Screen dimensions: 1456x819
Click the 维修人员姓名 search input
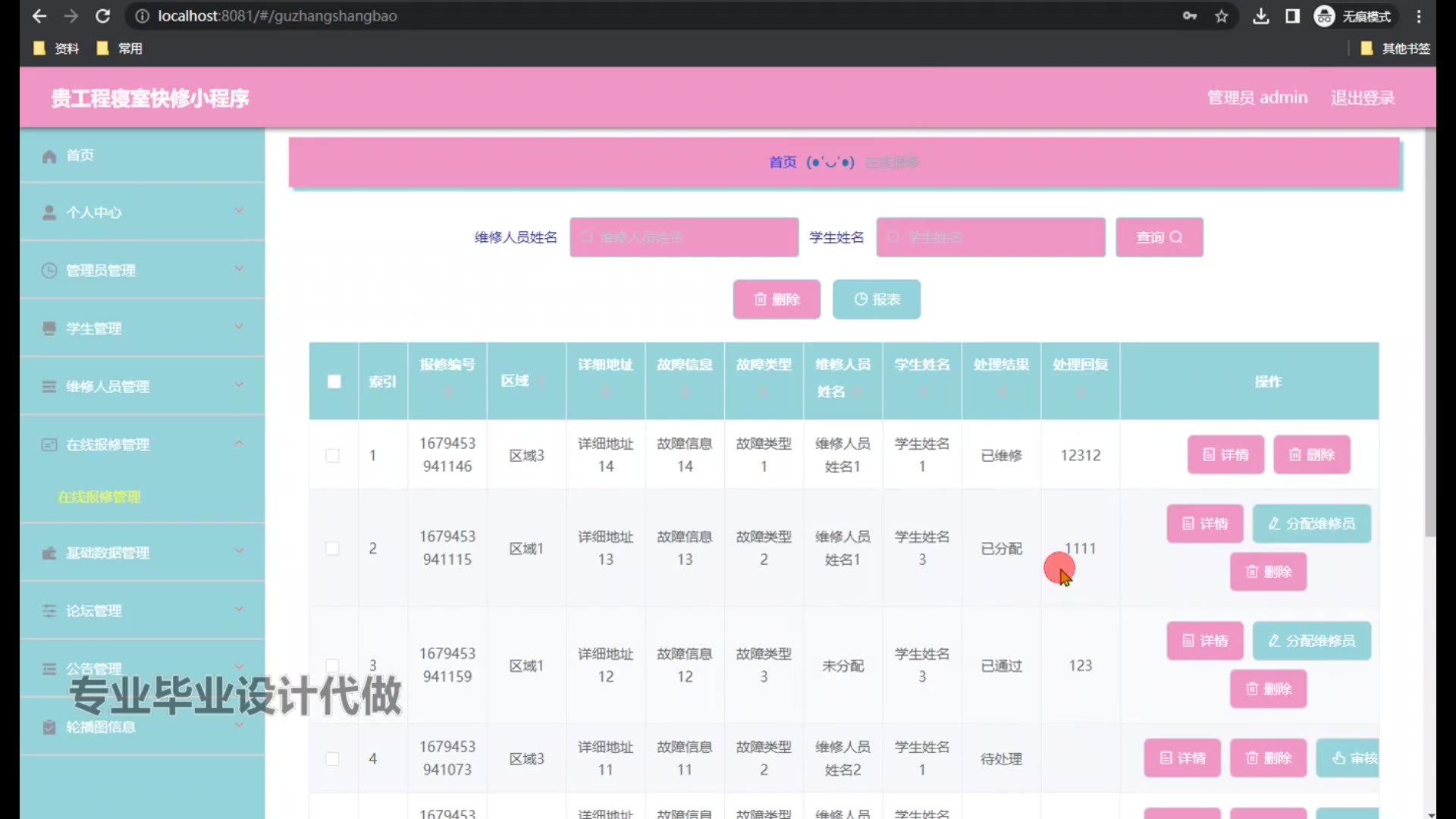pos(684,237)
